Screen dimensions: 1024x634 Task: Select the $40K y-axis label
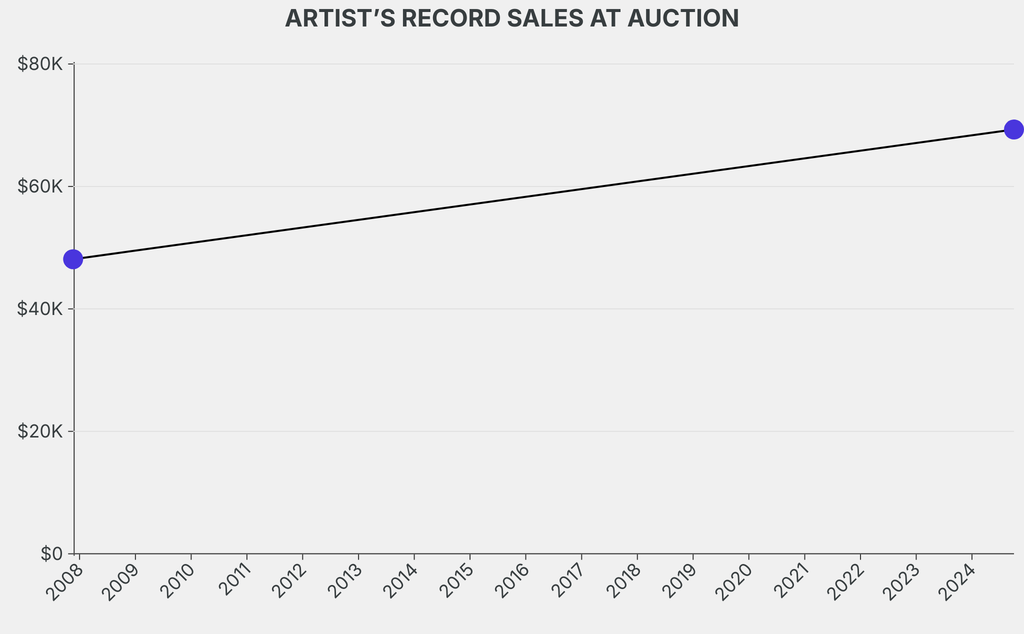point(41,309)
